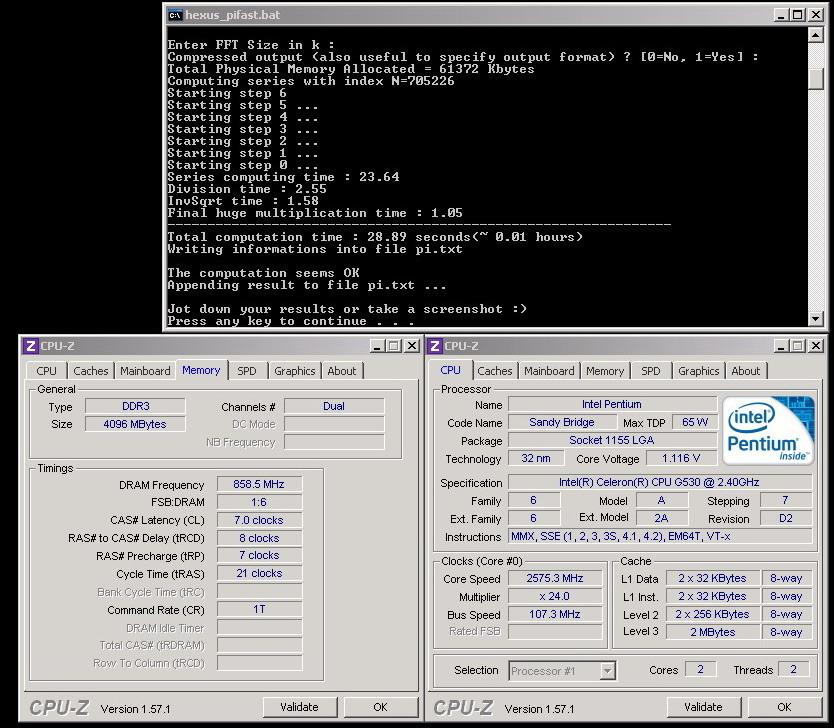Viewport: 834px width, 728px height.
Task: Click Validate in right CPU-Z window
Action: 703,707
